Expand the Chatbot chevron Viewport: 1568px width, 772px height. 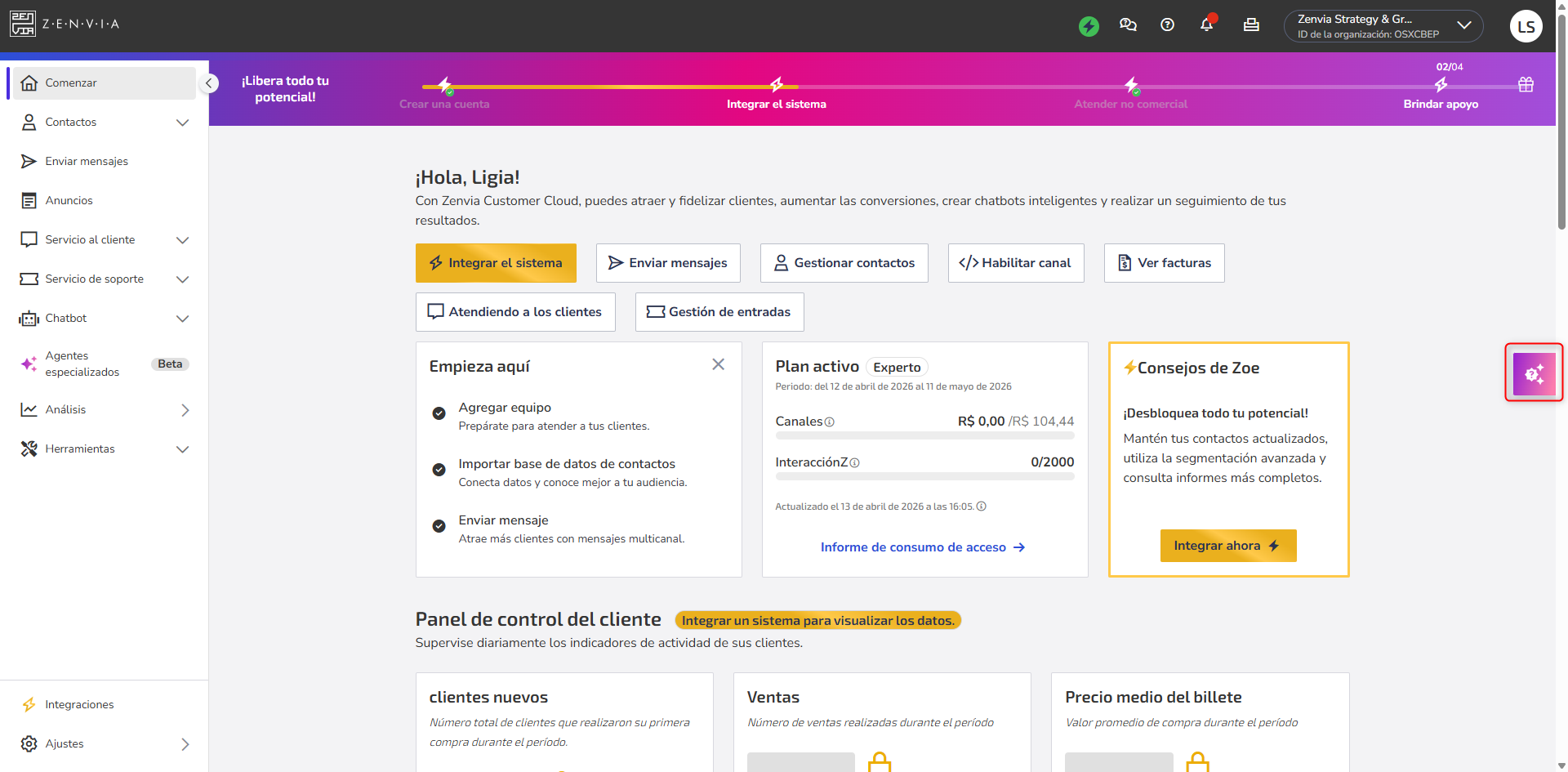point(183,319)
